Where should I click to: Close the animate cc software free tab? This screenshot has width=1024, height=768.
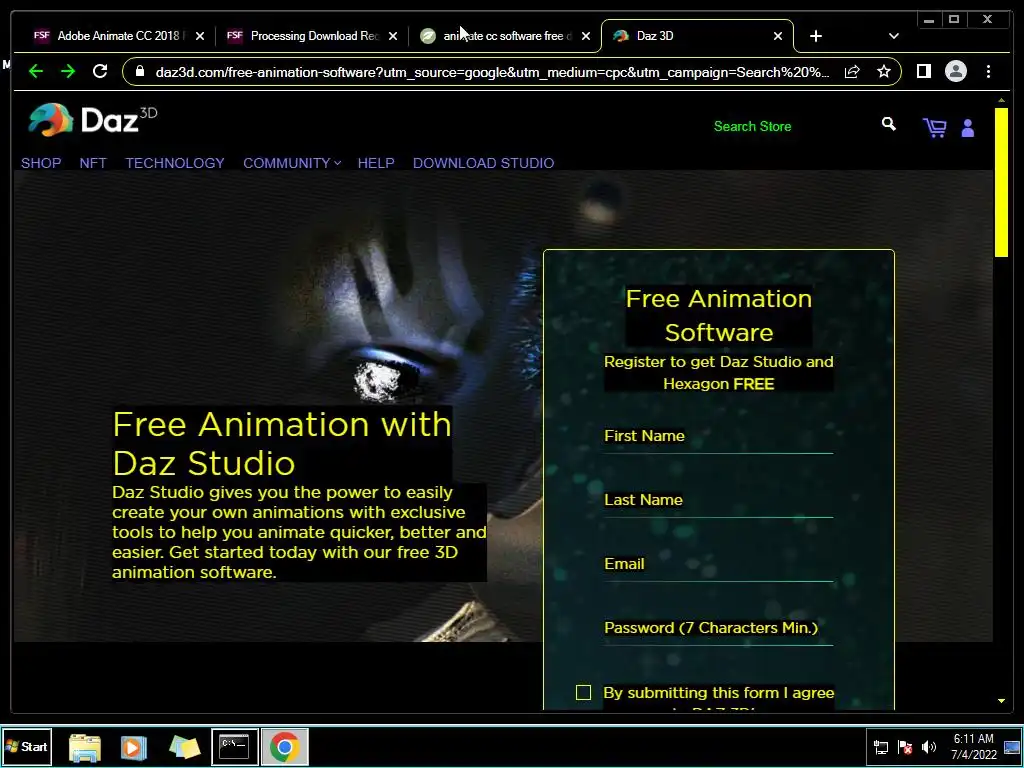pyautogui.click(x=586, y=36)
